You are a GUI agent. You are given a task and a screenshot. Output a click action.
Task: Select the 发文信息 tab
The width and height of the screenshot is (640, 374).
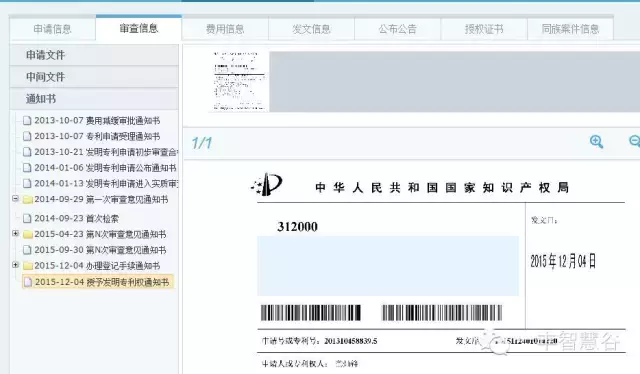[311, 29]
